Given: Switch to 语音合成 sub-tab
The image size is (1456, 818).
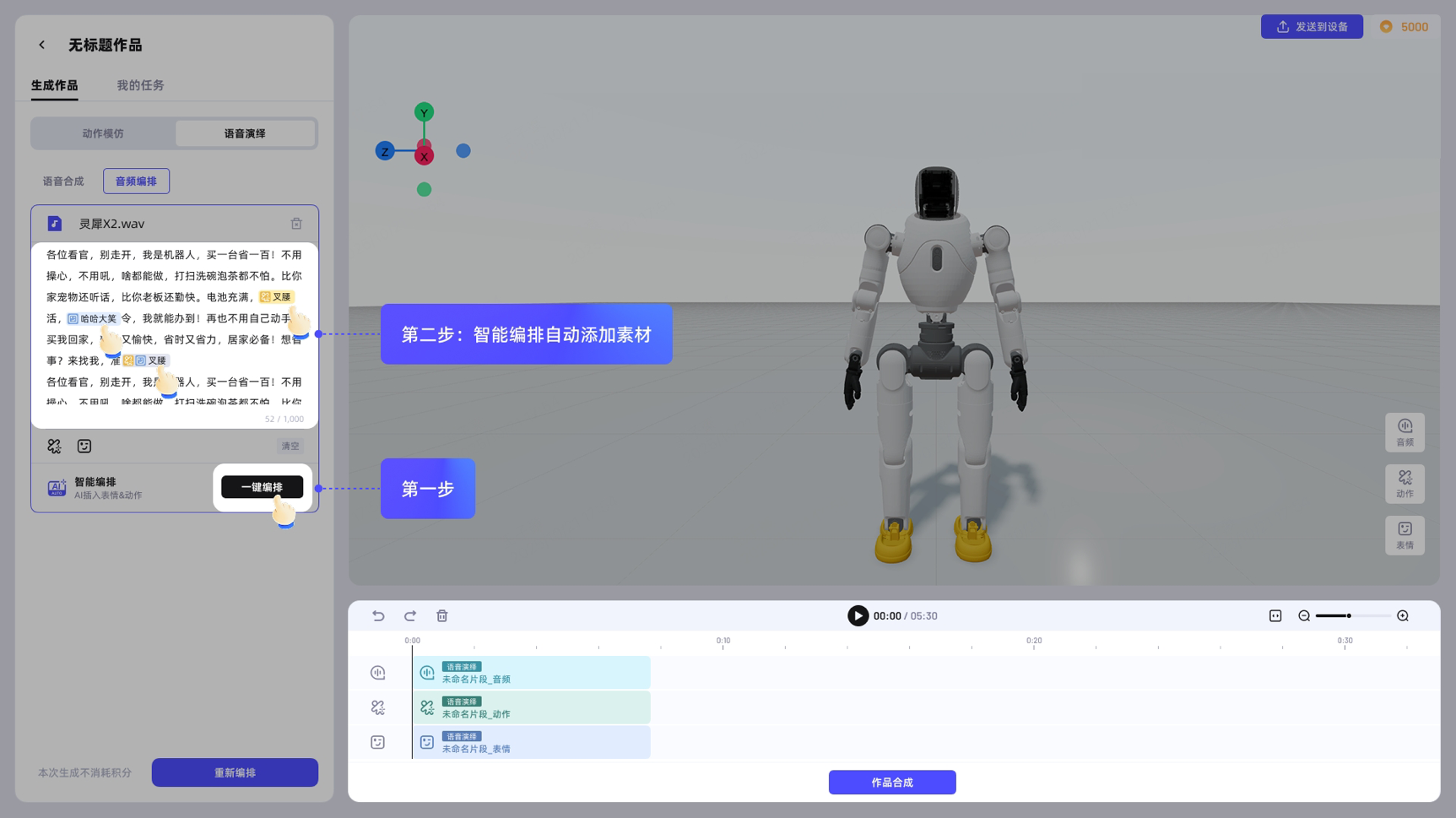Looking at the screenshot, I should (63, 181).
